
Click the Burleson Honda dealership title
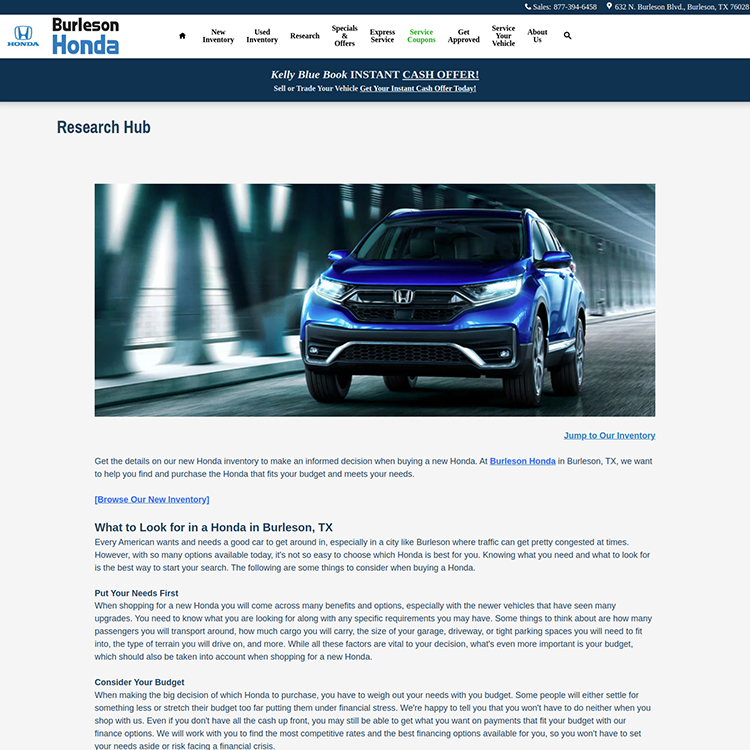[x=86, y=36]
